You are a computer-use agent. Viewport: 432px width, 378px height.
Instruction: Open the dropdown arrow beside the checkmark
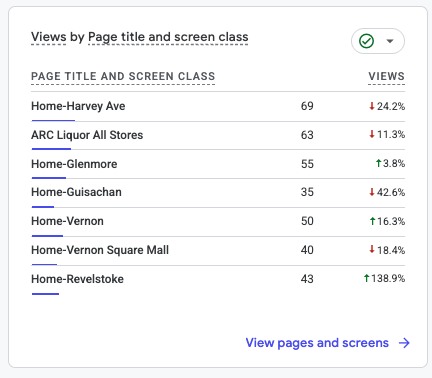coord(390,41)
